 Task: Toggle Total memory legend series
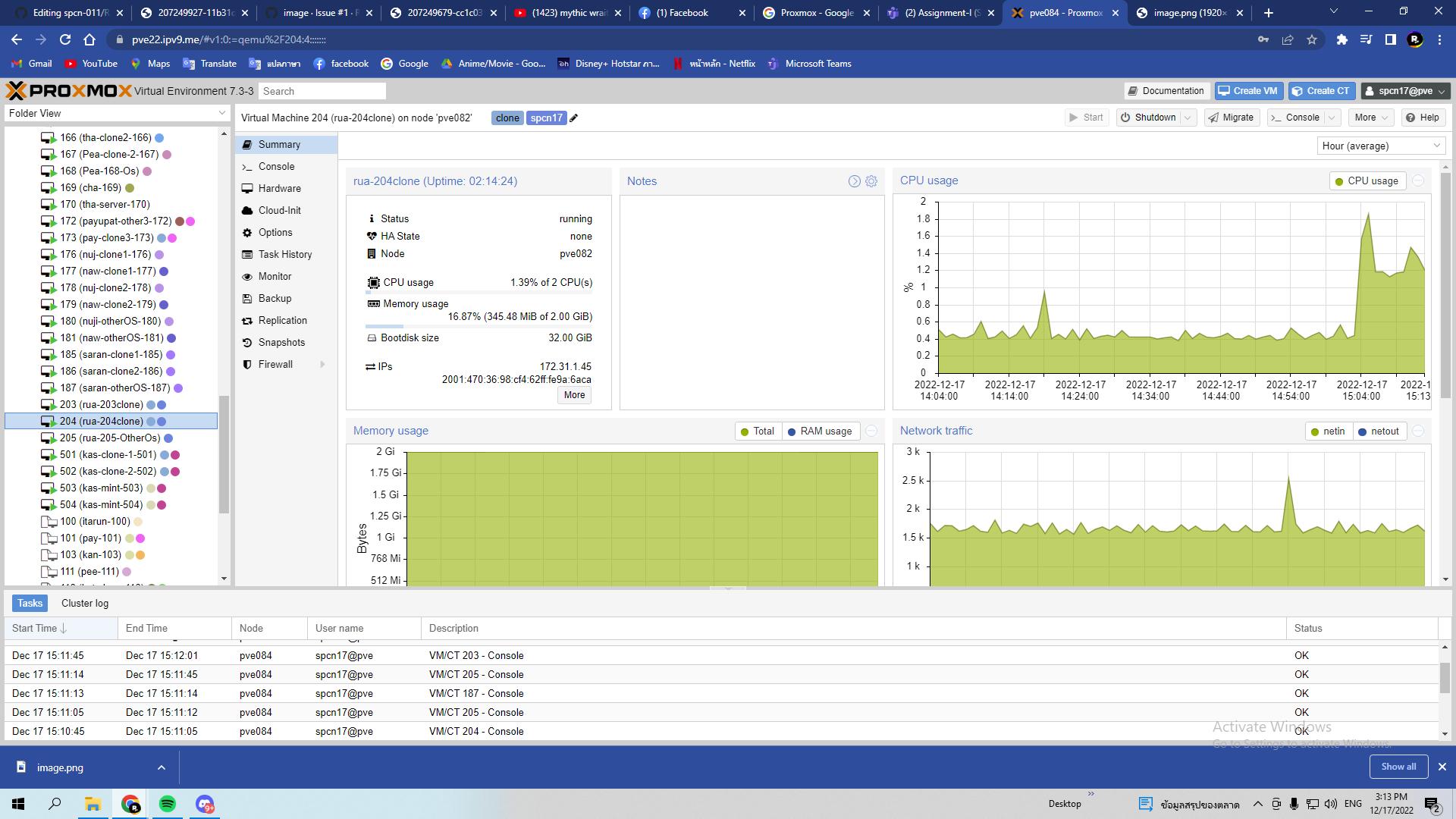click(x=757, y=431)
